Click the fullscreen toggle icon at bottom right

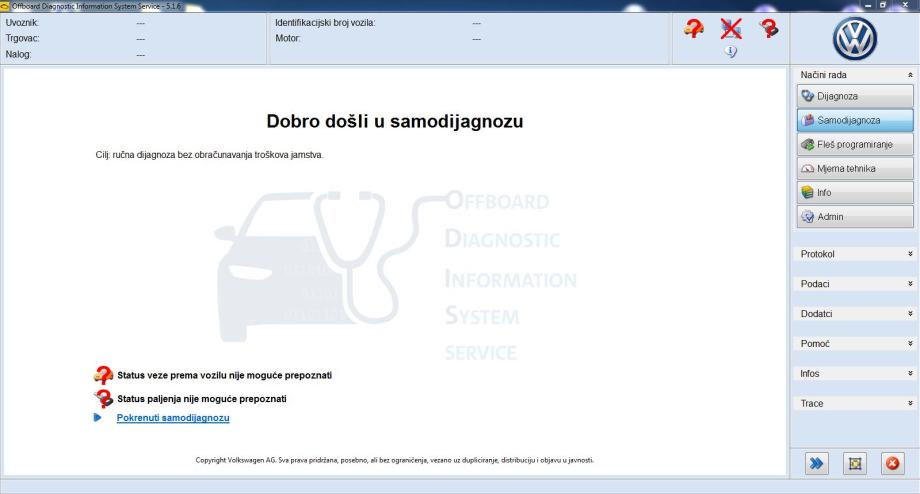tap(855, 463)
